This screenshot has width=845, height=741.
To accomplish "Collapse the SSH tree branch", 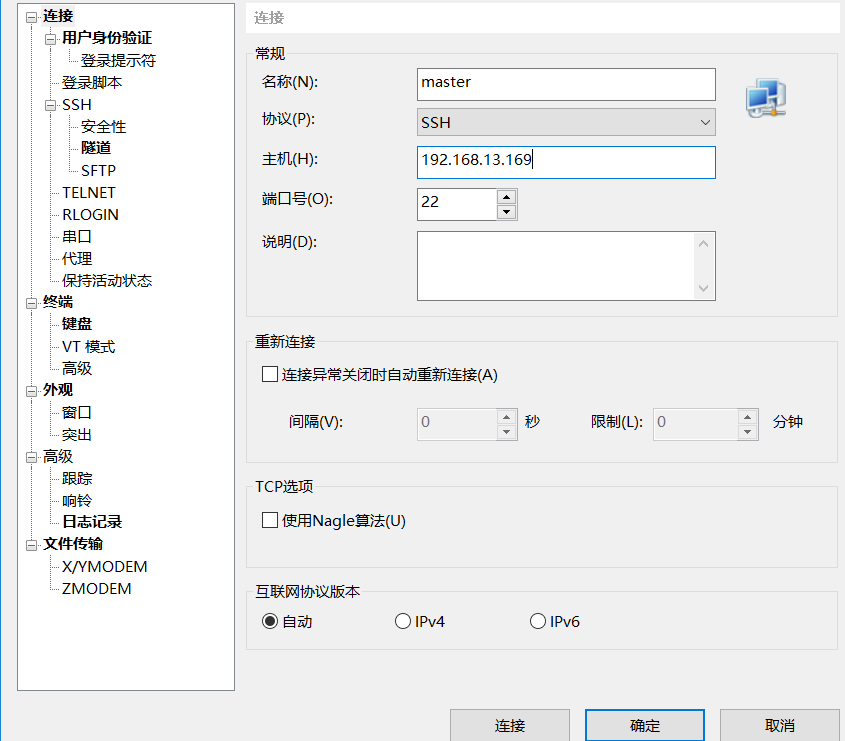I will [x=48, y=104].
